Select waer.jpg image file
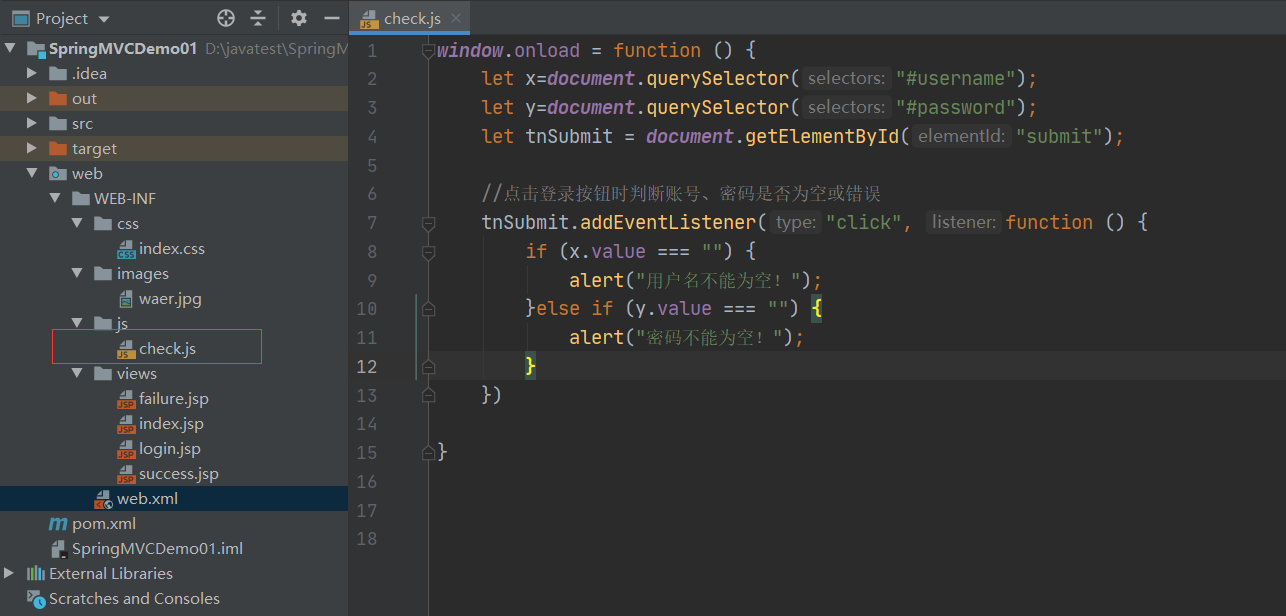This screenshot has height=616, width=1286. tap(170, 298)
